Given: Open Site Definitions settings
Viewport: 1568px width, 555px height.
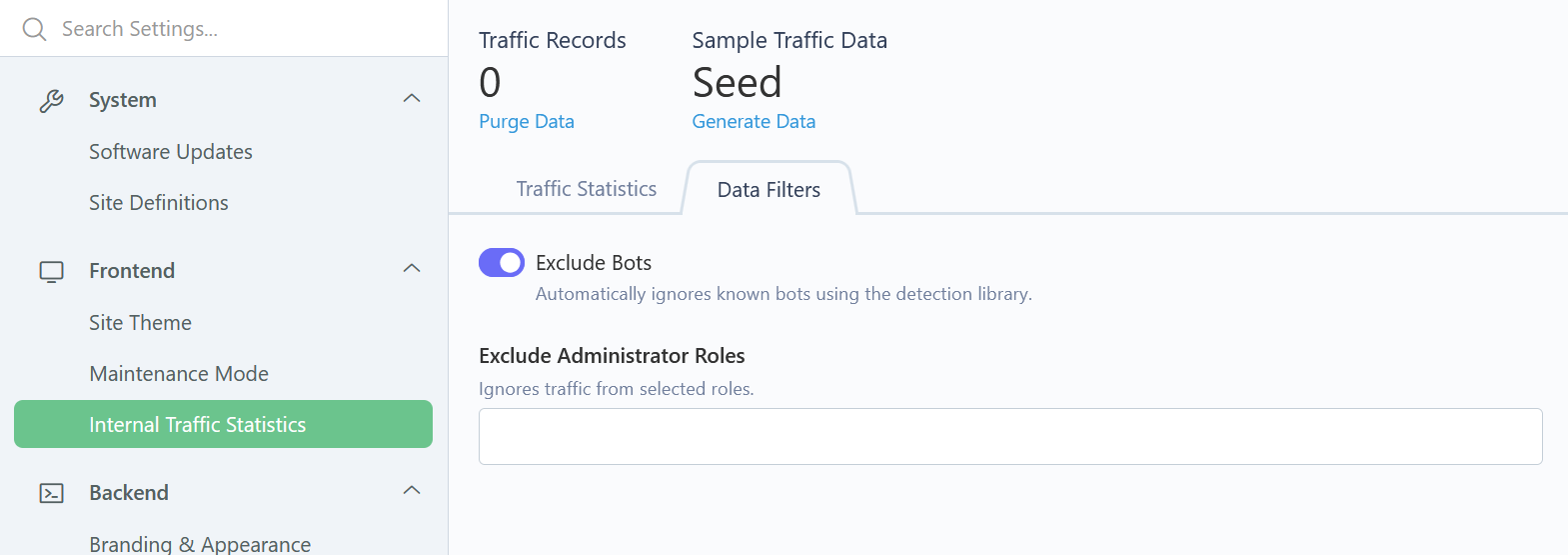Looking at the screenshot, I should coord(159,203).
